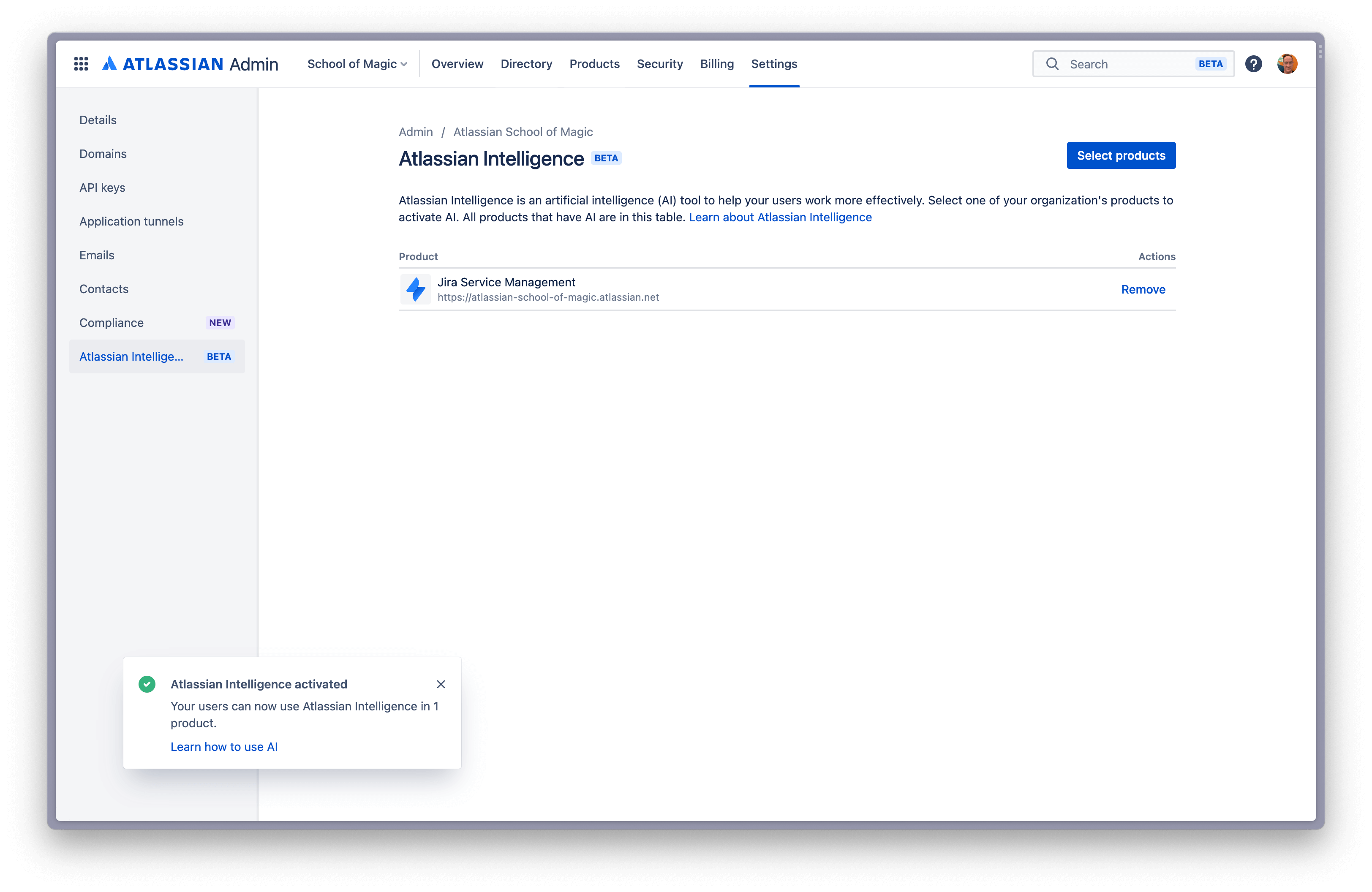1372x892 pixels.
Task: Click Select products button
Action: (1120, 155)
